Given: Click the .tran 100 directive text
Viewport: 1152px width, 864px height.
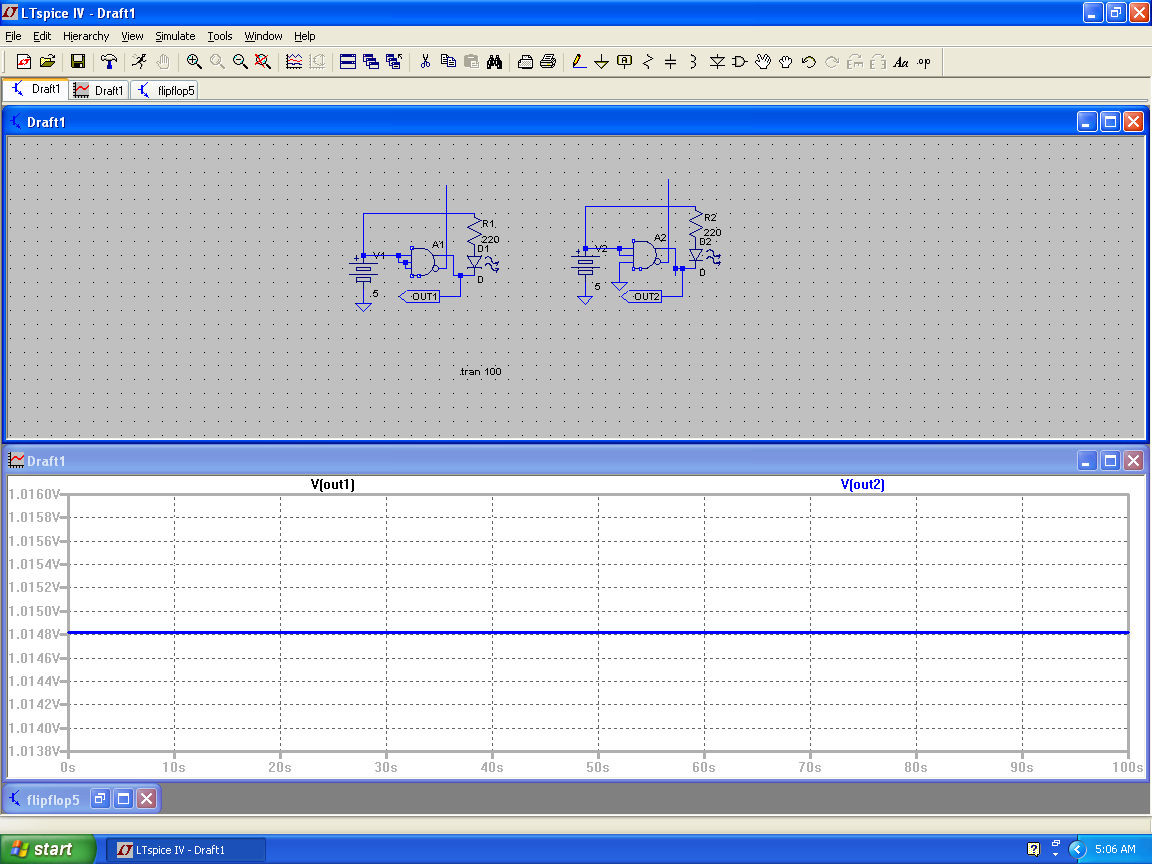Looking at the screenshot, I should tap(480, 371).
